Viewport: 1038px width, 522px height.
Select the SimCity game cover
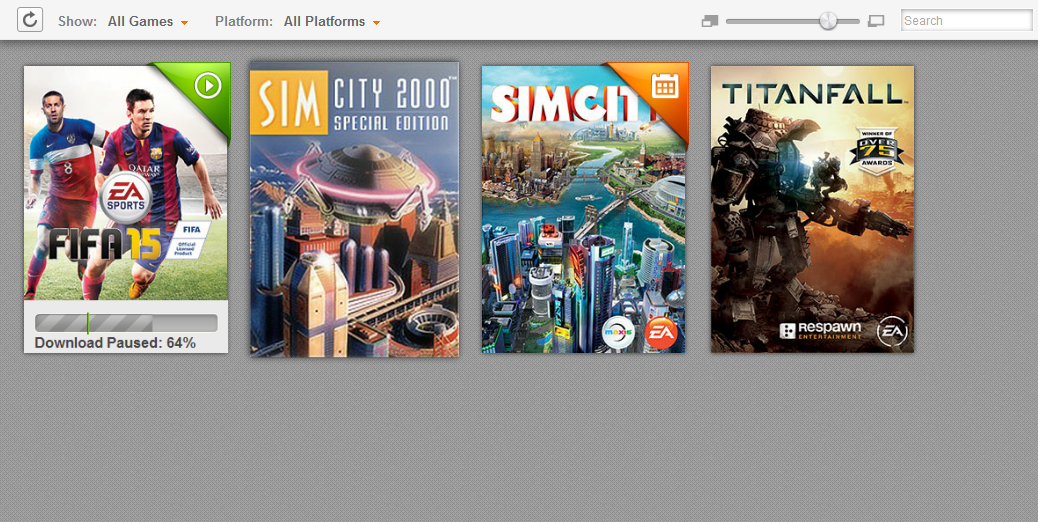pyautogui.click(x=583, y=209)
